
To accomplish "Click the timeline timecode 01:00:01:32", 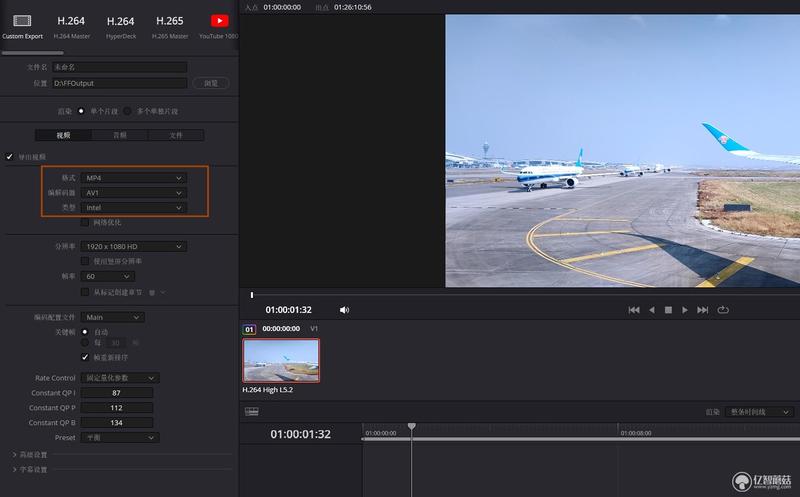I will click(301, 434).
